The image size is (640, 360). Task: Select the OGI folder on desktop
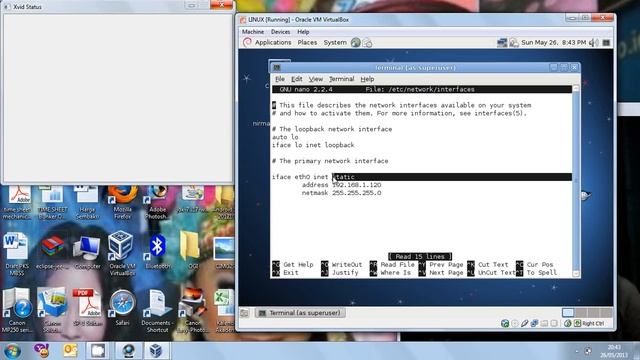click(192, 250)
